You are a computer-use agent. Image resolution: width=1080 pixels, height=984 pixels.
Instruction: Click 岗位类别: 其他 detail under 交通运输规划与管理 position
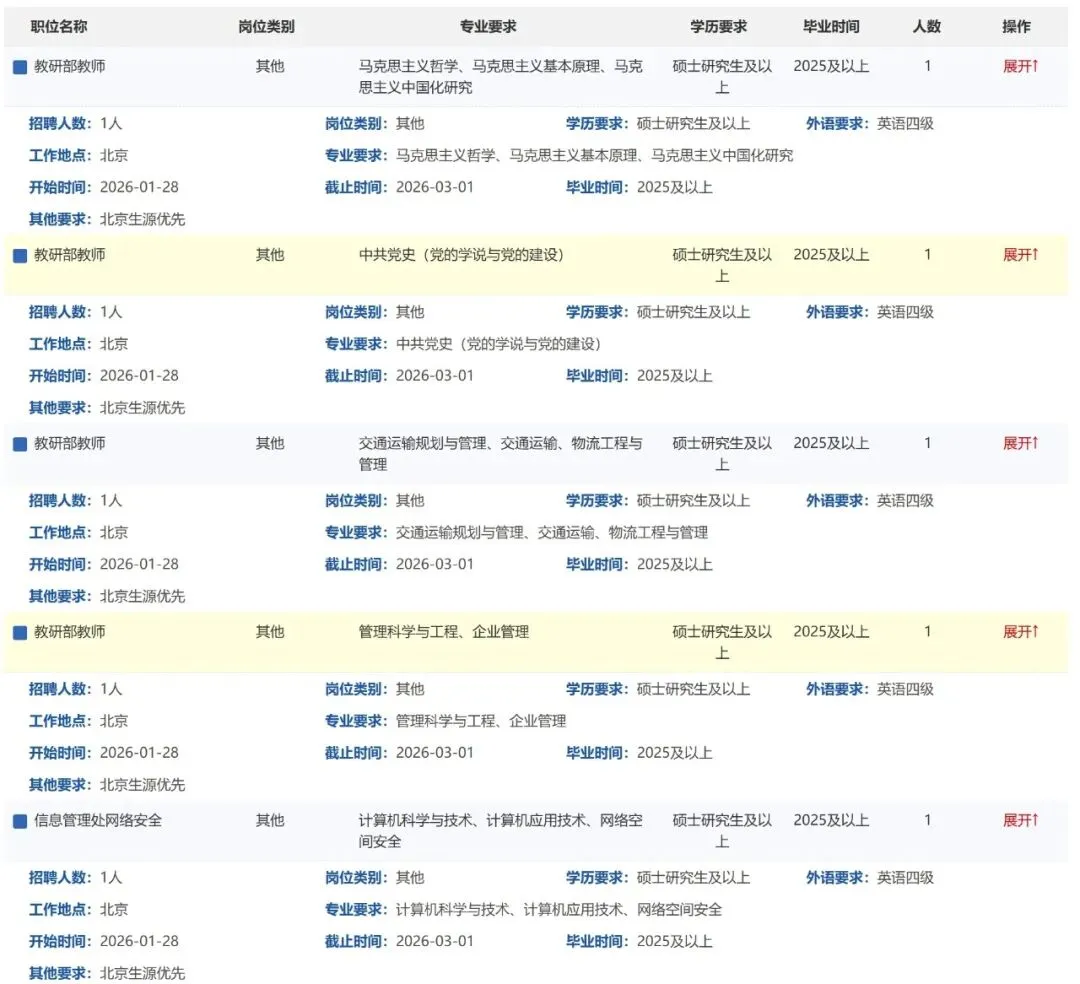pos(375,501)
